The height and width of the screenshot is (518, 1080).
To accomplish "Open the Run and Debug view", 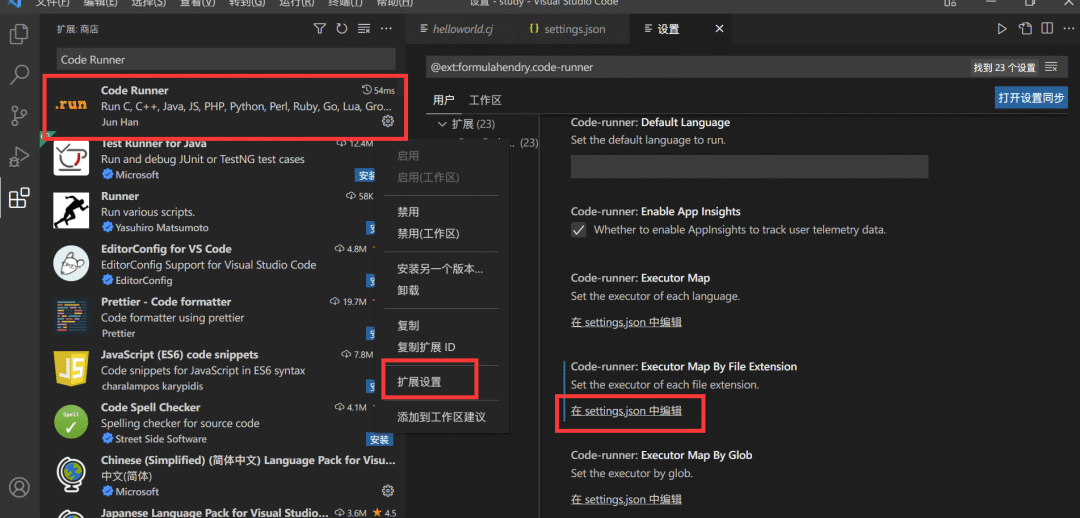I will tap(19, 156).
